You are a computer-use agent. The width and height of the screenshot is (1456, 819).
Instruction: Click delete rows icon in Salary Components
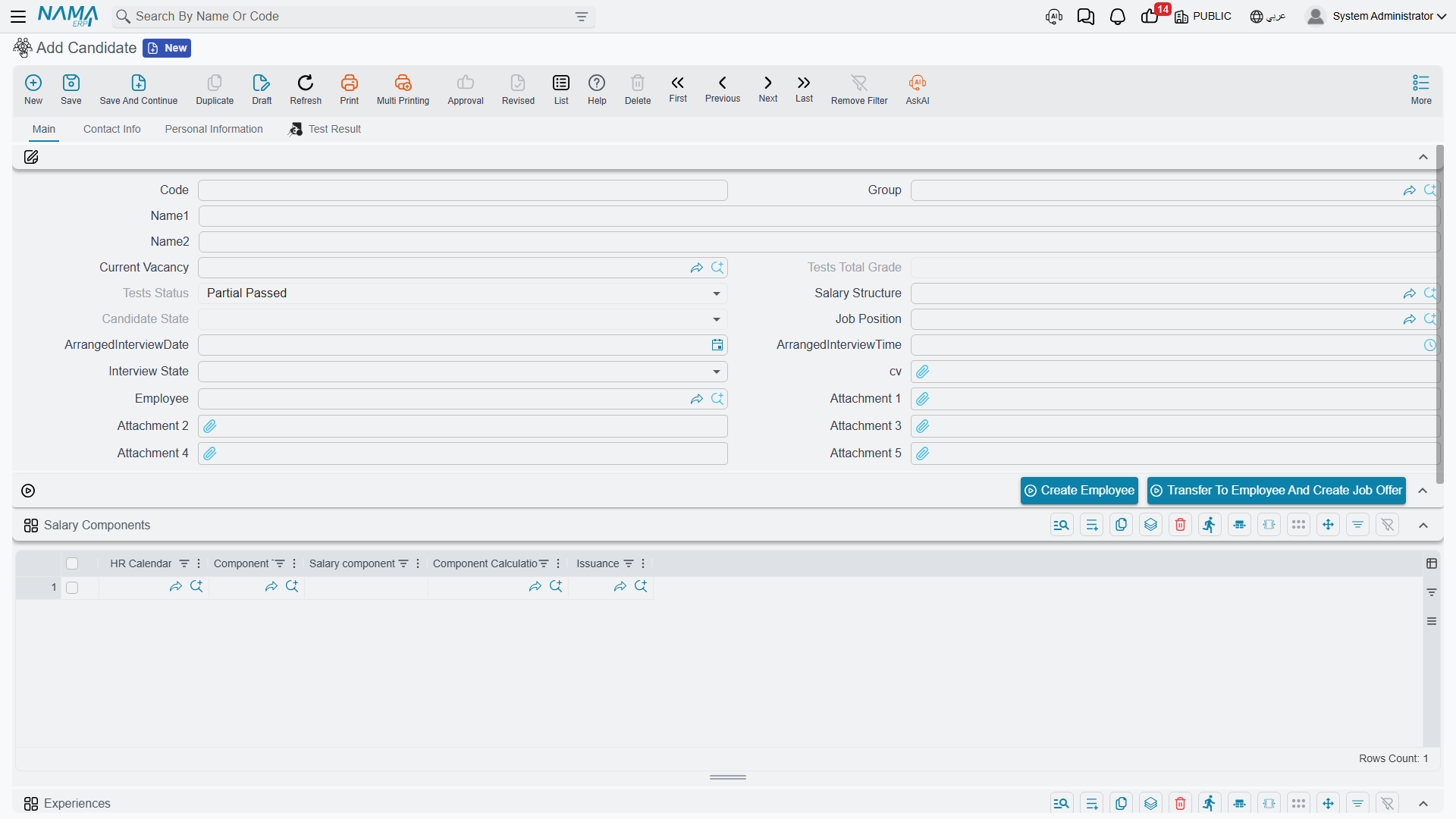(1180, 525)
